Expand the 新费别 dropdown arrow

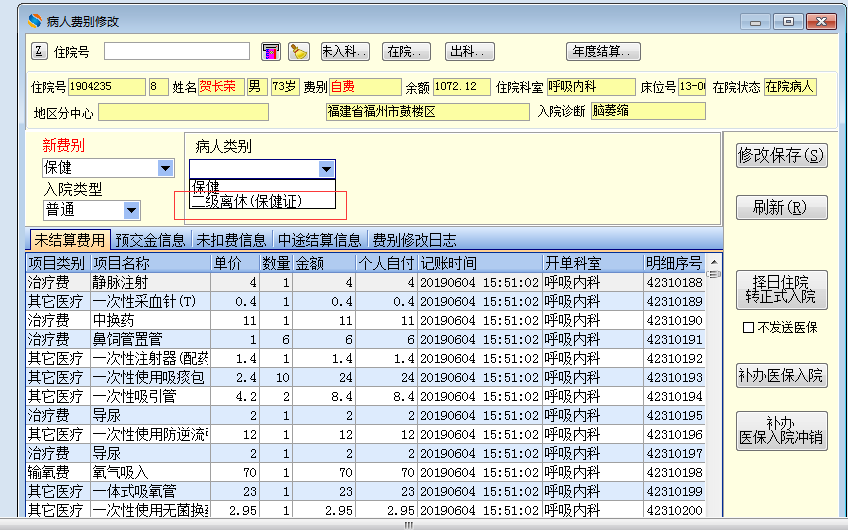[165, 168]
